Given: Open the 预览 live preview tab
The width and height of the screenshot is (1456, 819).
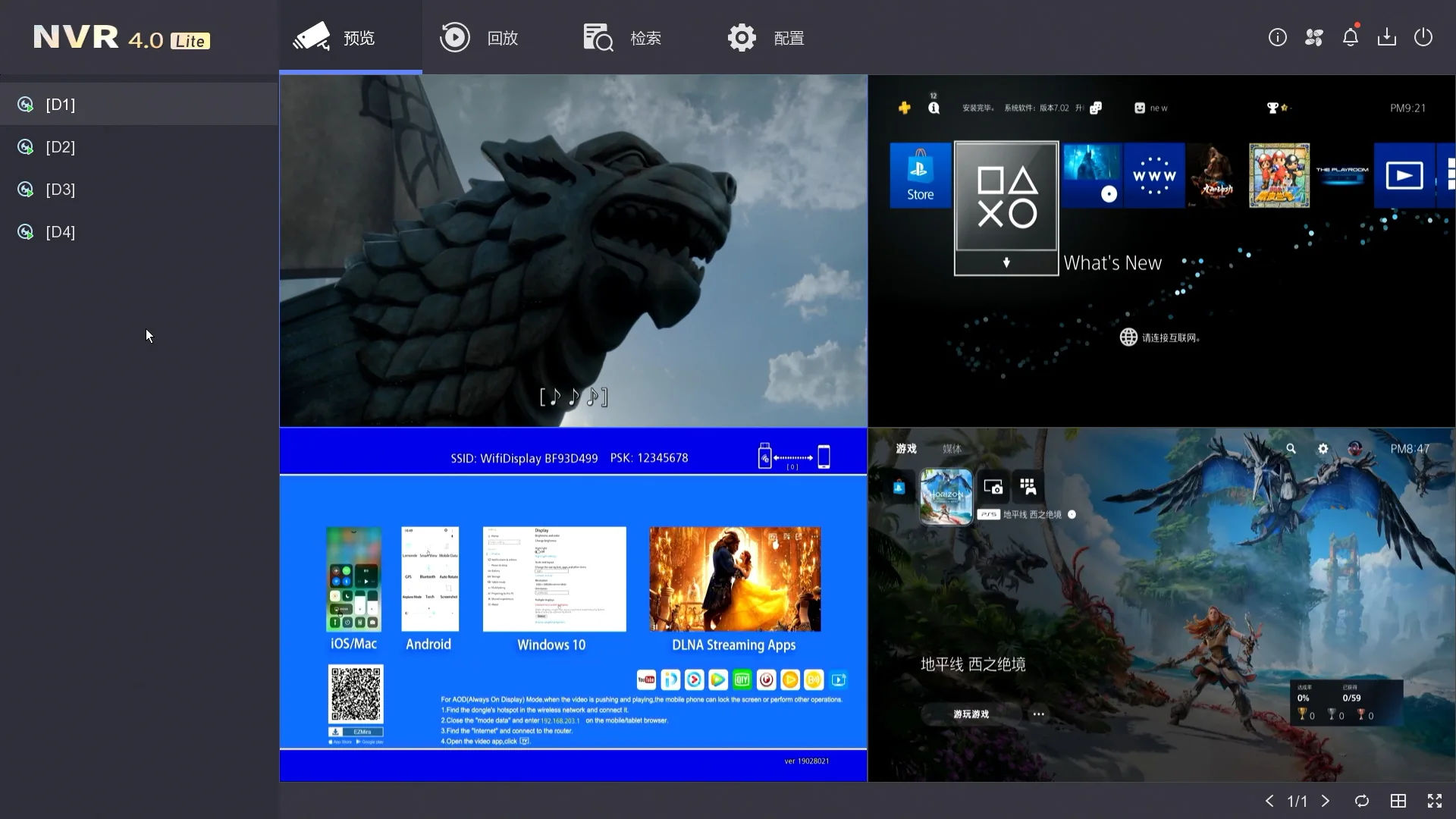Looking at the screenshot, I should tap(350, 37).
